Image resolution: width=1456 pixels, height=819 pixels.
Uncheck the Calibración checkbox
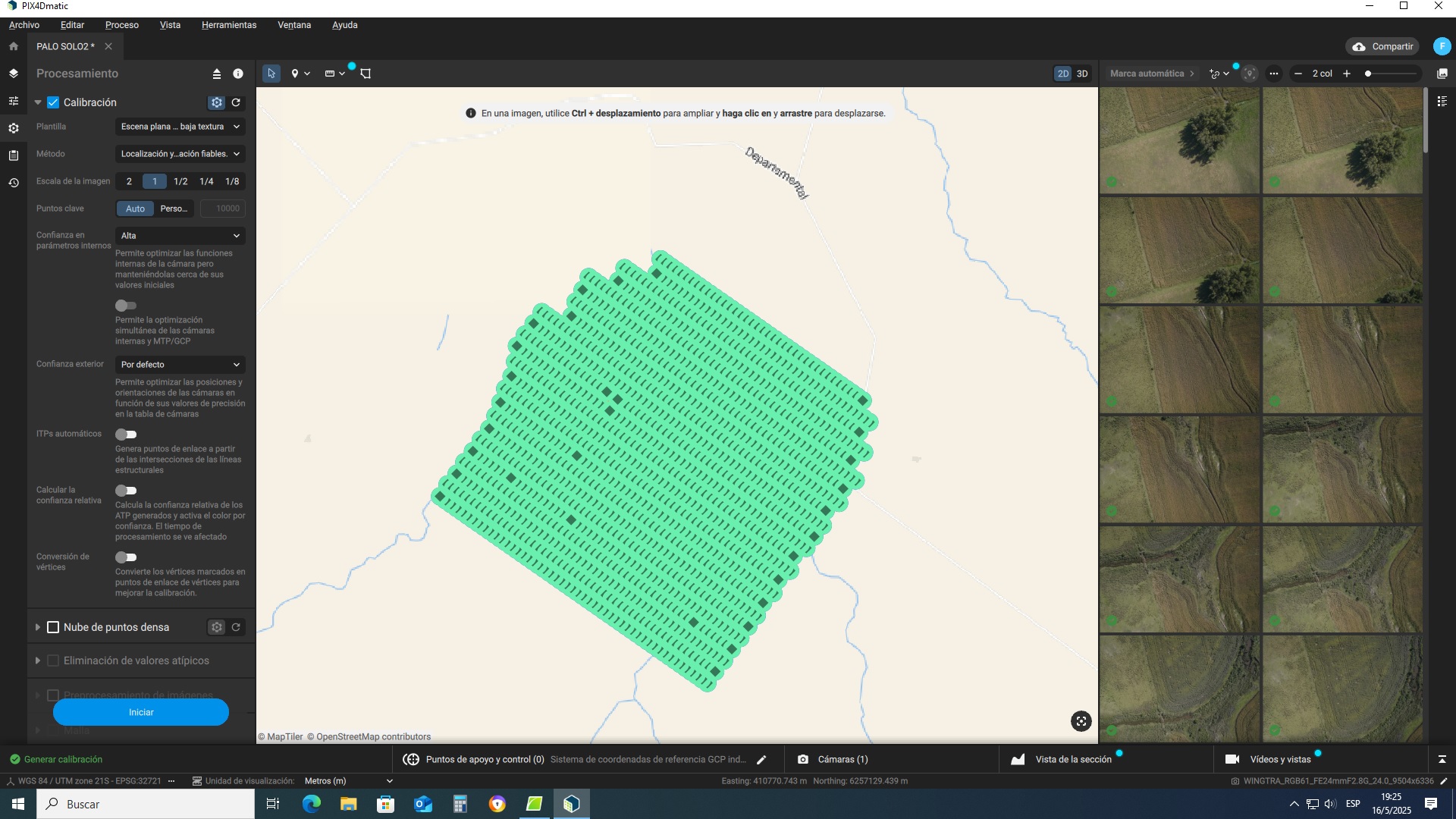click(53, 102)
